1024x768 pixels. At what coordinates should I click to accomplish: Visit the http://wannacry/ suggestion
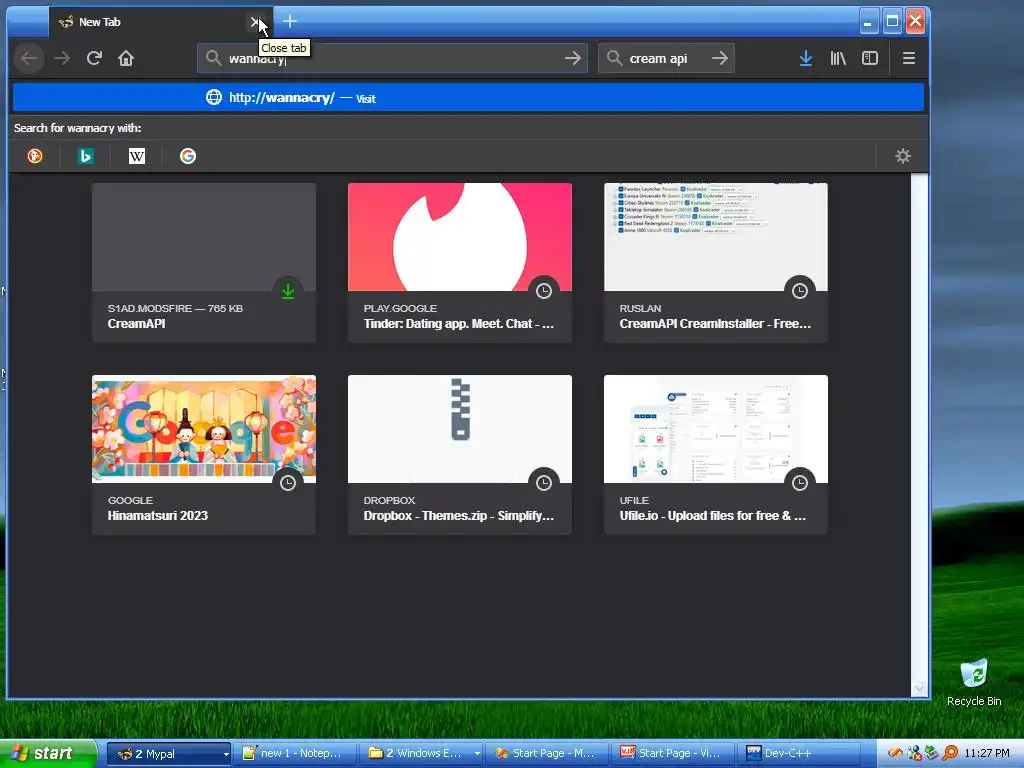pyautogui.click(x=468, y=98)
